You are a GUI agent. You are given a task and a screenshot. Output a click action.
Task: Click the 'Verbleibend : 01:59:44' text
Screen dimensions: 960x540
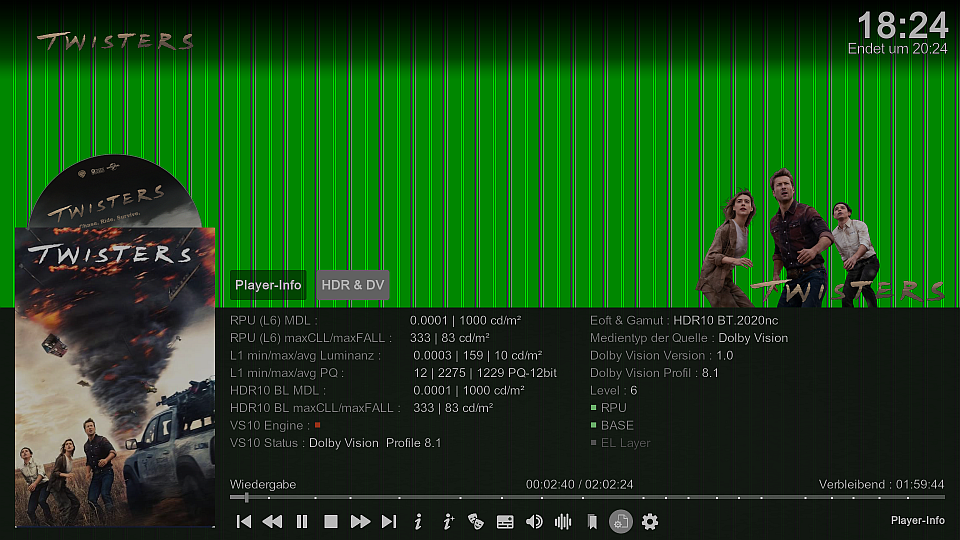tap(882, 484)
